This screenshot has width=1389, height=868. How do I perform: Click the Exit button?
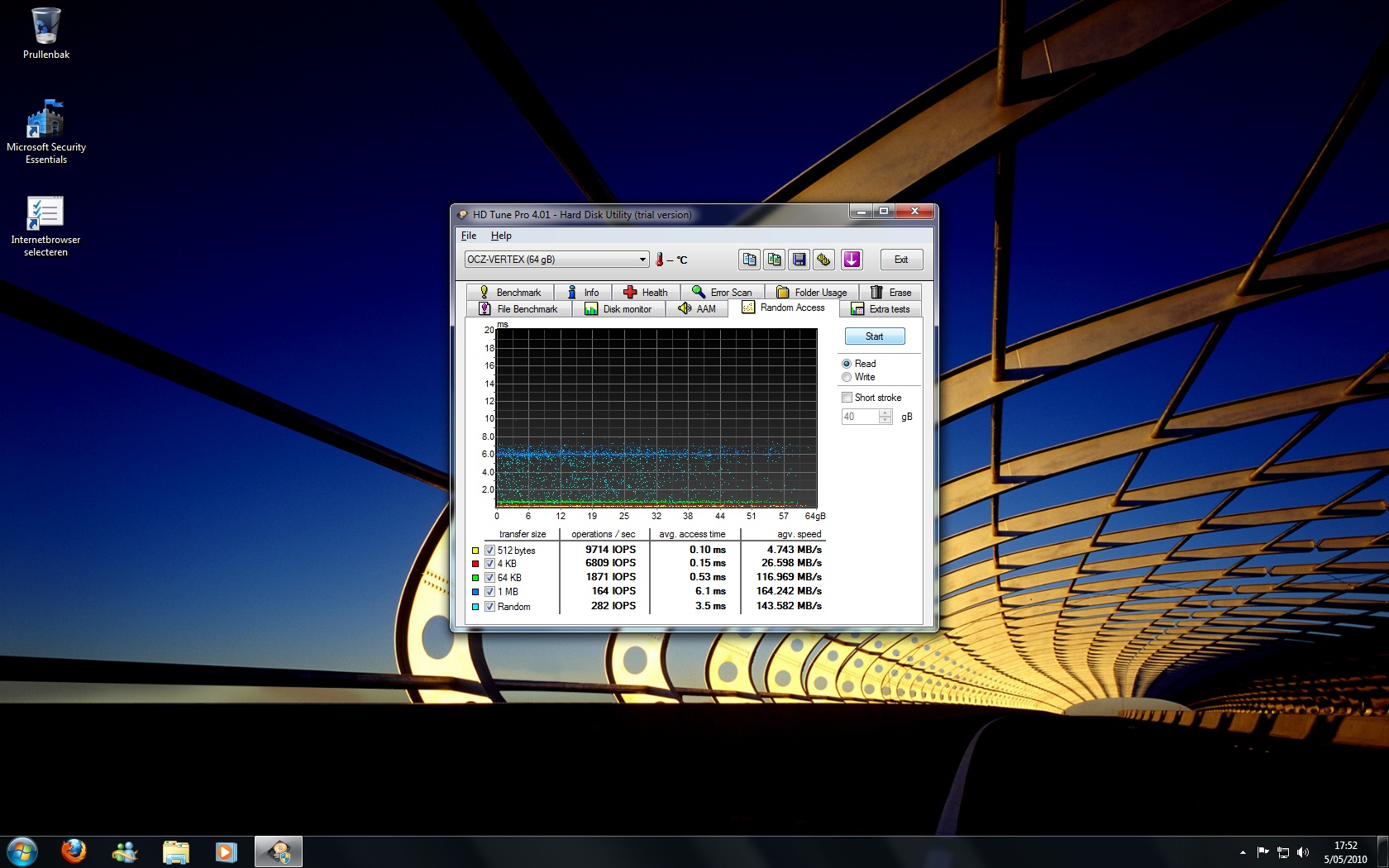(900, 260)
